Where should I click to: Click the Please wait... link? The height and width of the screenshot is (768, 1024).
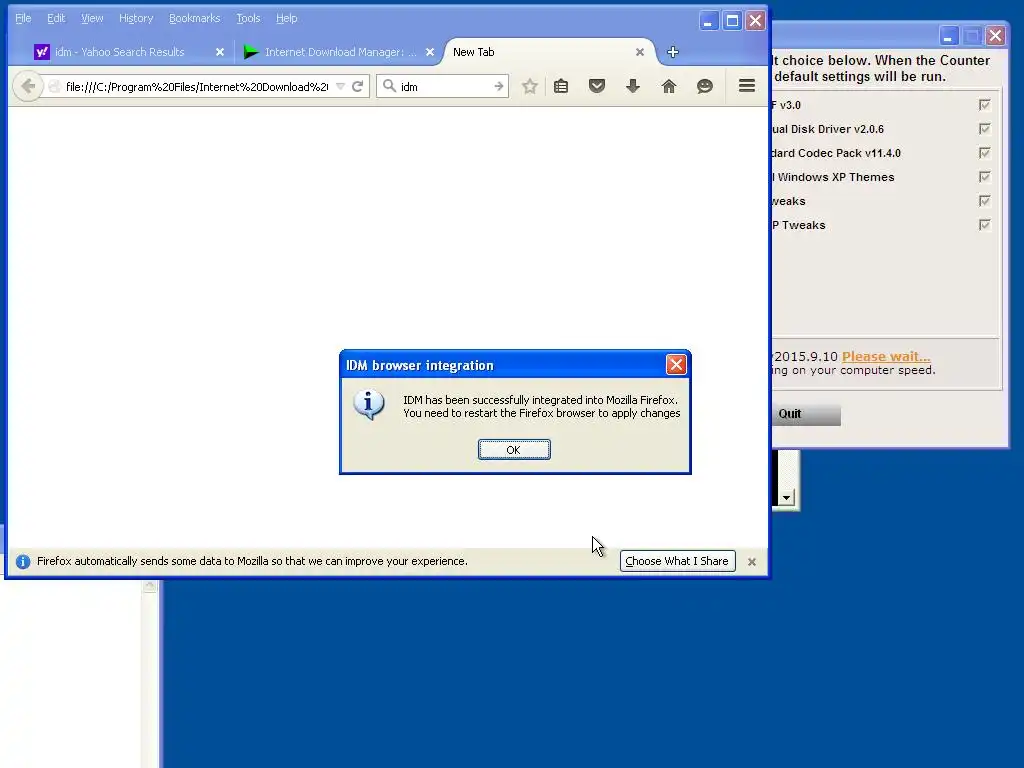886,357
